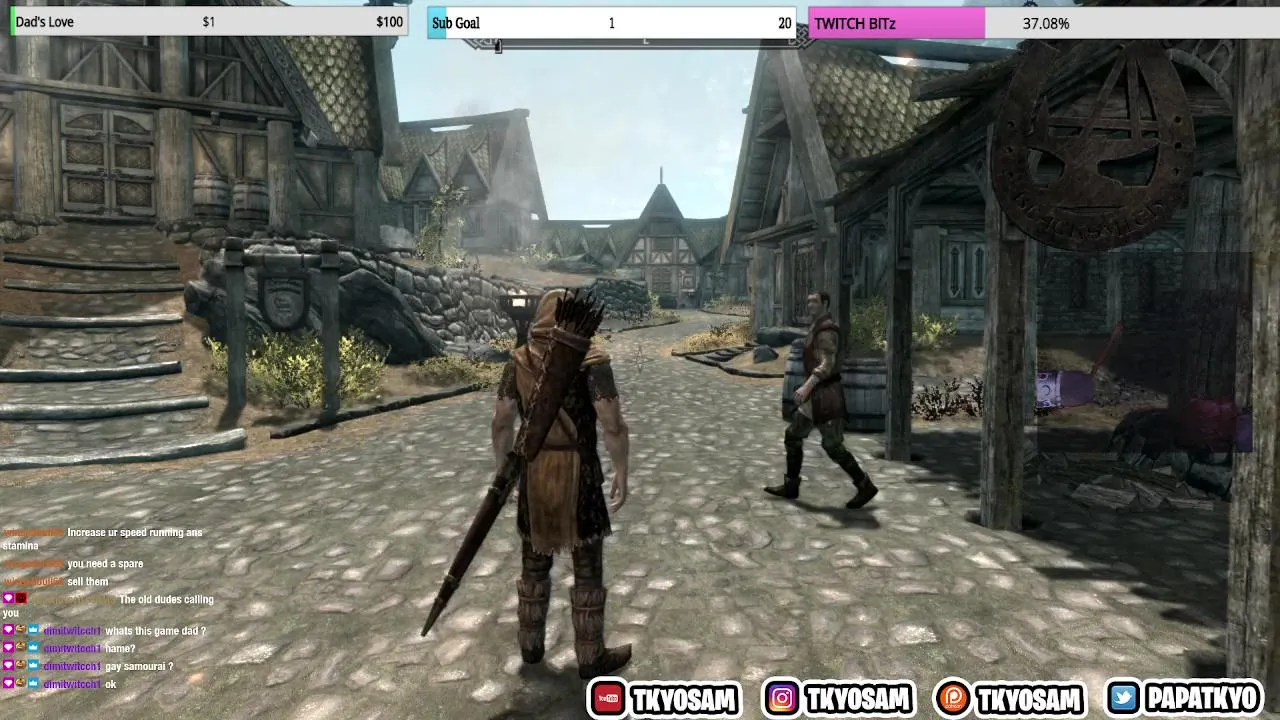
Task: Click chat message "sell them"
Action: 88,582
